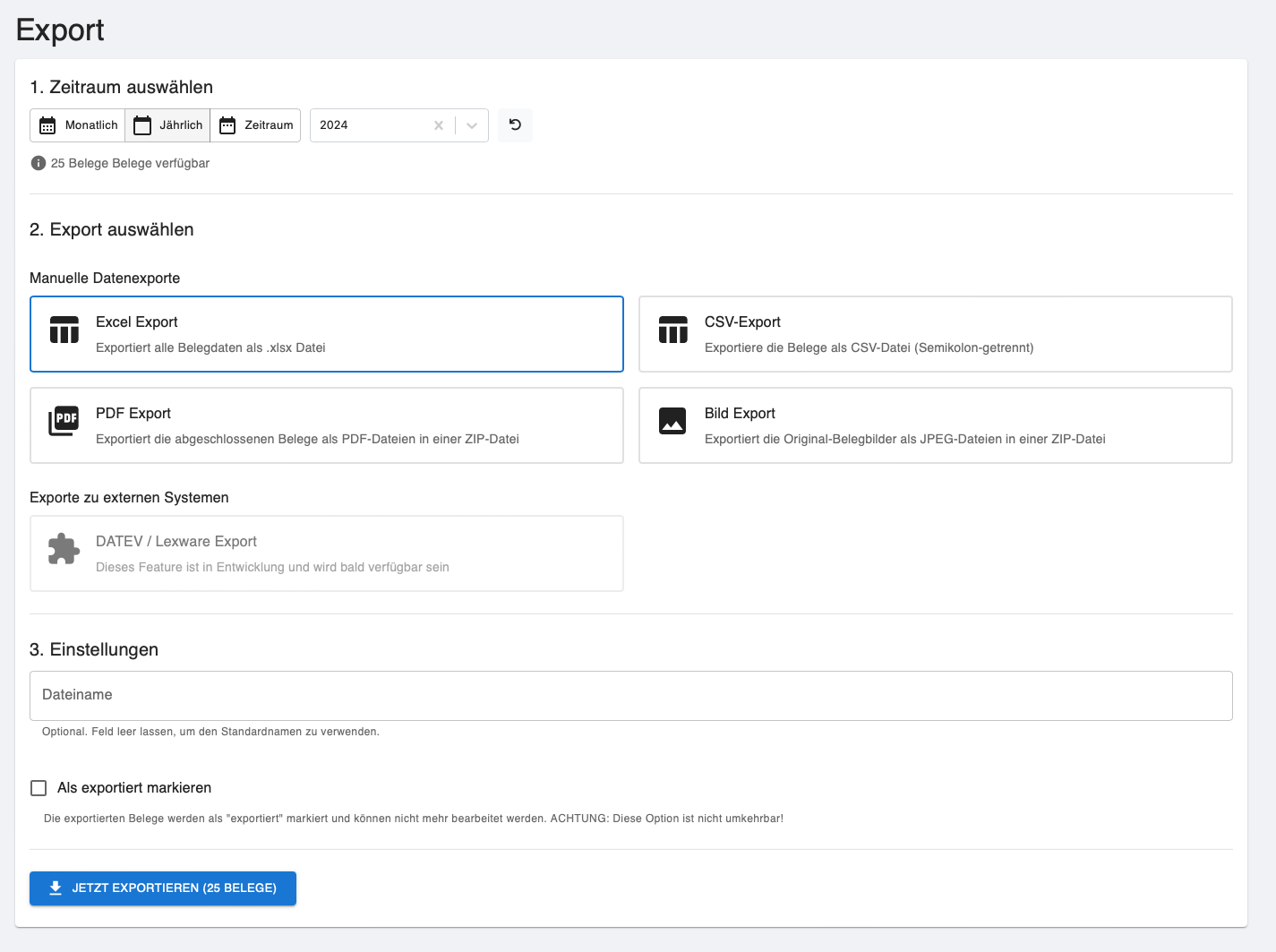Pick the Bild Export option title
Image resolution: width=1276 pixels, height=952 pixels.
(740, 414)
